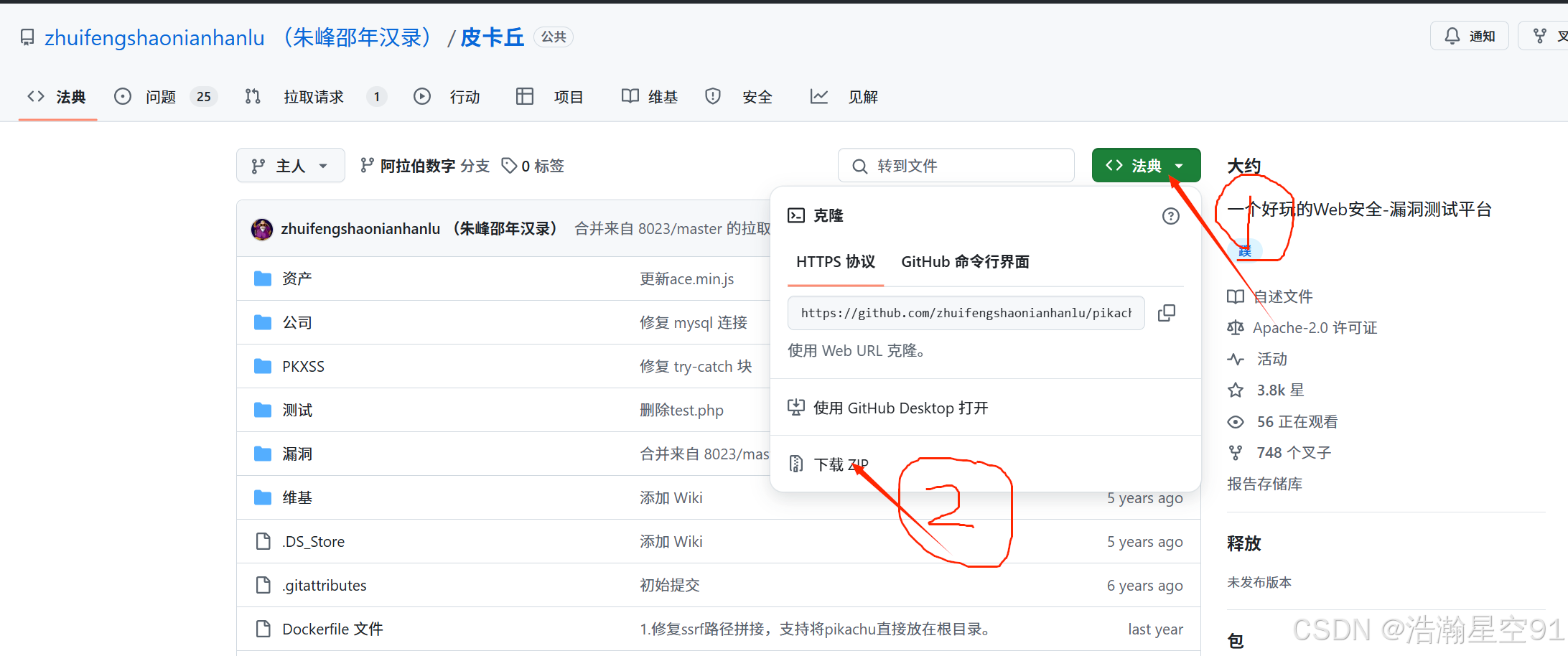Open the 项目 tab

pos(550,97)
